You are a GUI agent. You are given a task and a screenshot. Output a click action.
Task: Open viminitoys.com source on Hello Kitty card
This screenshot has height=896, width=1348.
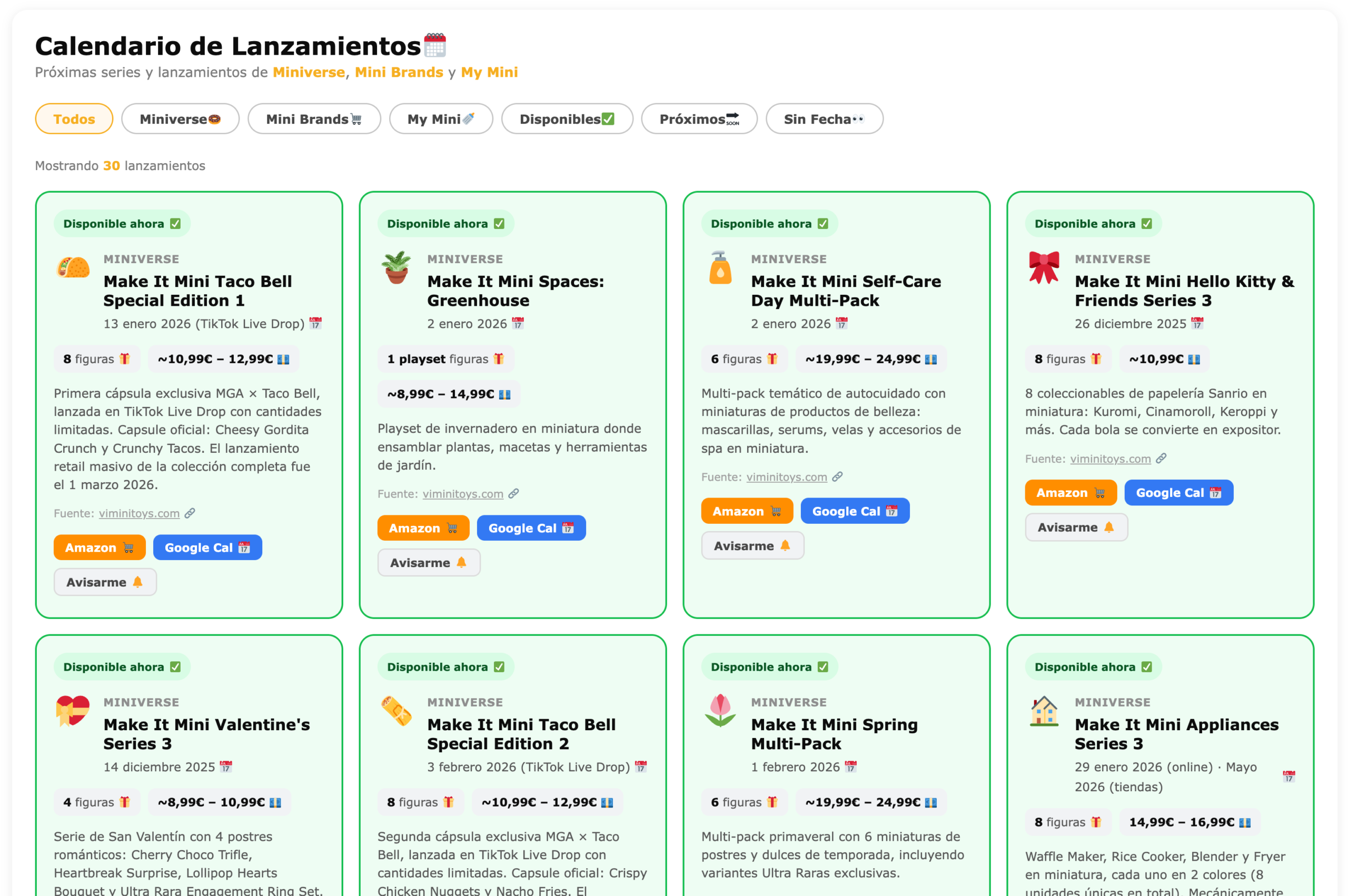click(x=1111, y=459)
